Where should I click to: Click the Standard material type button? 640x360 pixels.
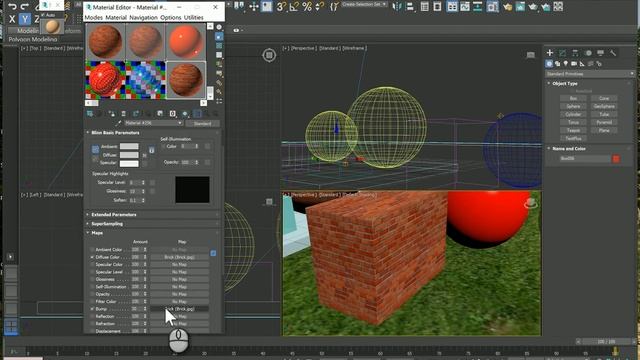click(202, 123)
